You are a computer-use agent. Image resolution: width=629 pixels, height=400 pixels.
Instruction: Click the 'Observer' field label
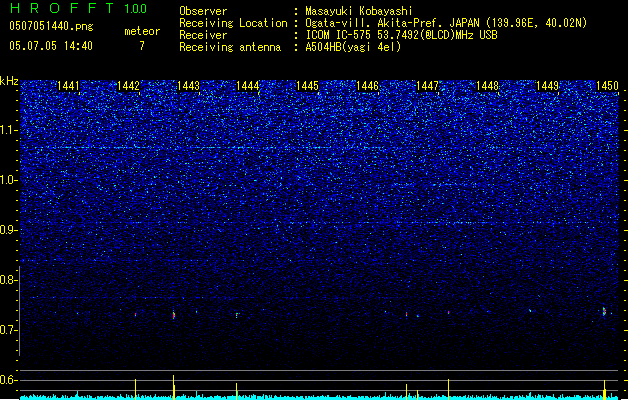(x=203, y=11)
